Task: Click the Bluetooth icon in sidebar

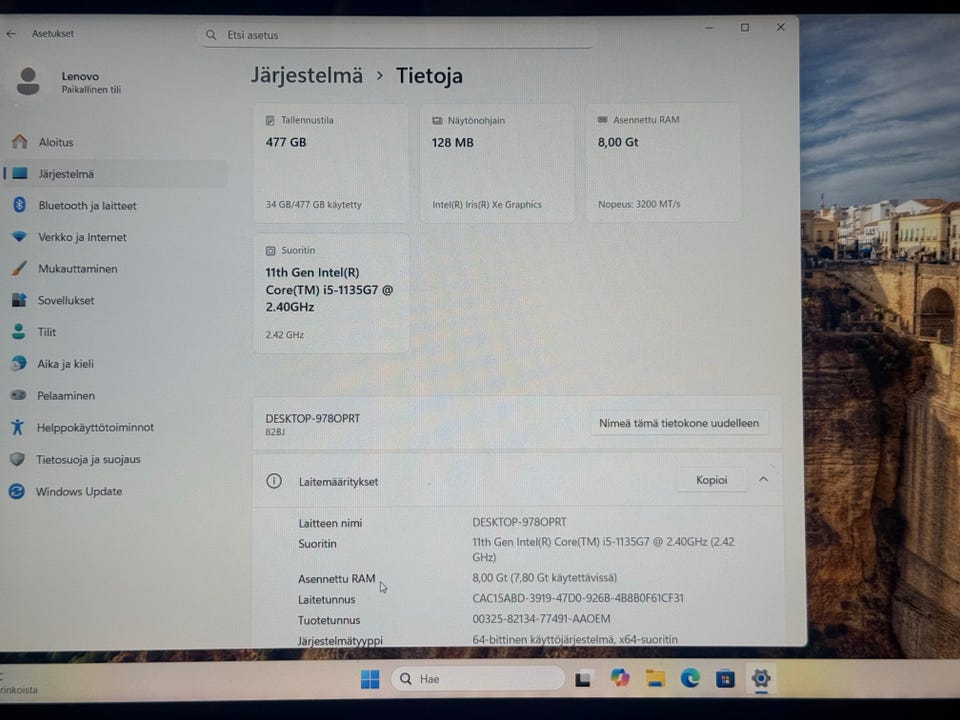Action: (19, 204)
